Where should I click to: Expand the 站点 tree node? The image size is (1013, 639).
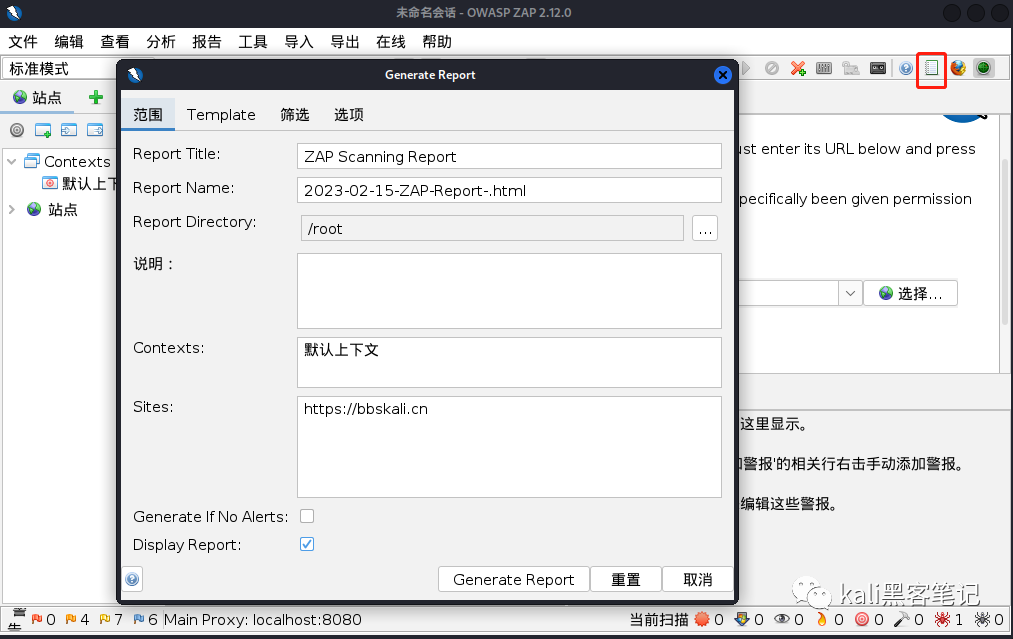(x=12, y=209)
